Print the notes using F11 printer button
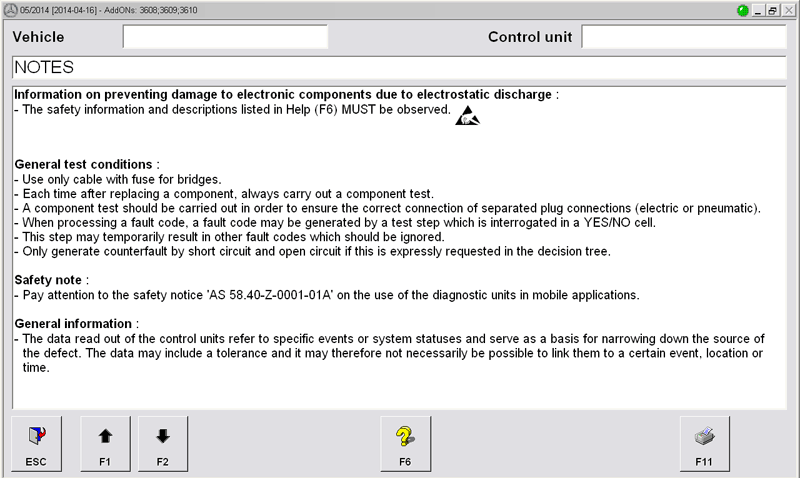Screen dimensions: 800x478 coord(704,443)
